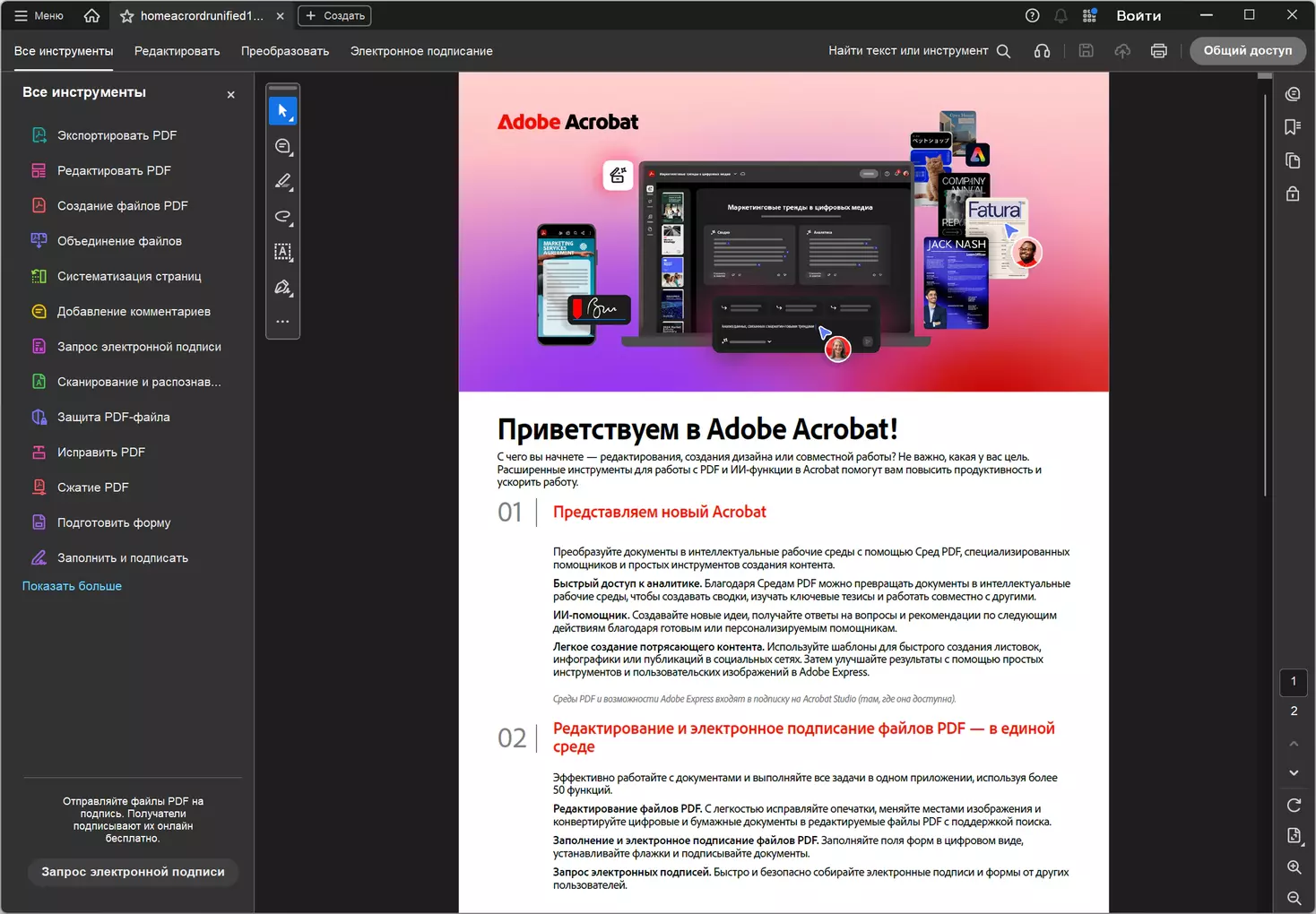Close the Все инструменты panel

click(x=230, y=94)
